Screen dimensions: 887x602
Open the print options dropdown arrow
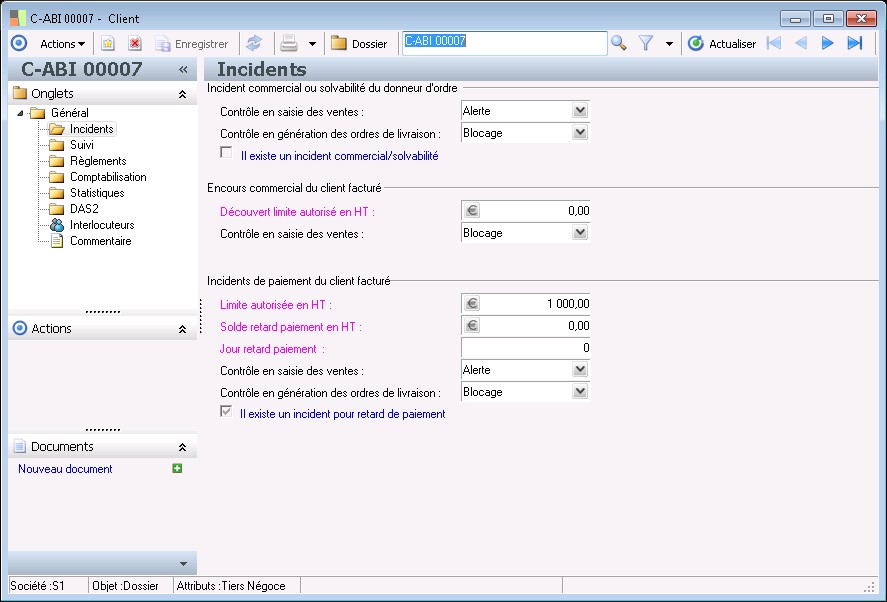(312, 44)
